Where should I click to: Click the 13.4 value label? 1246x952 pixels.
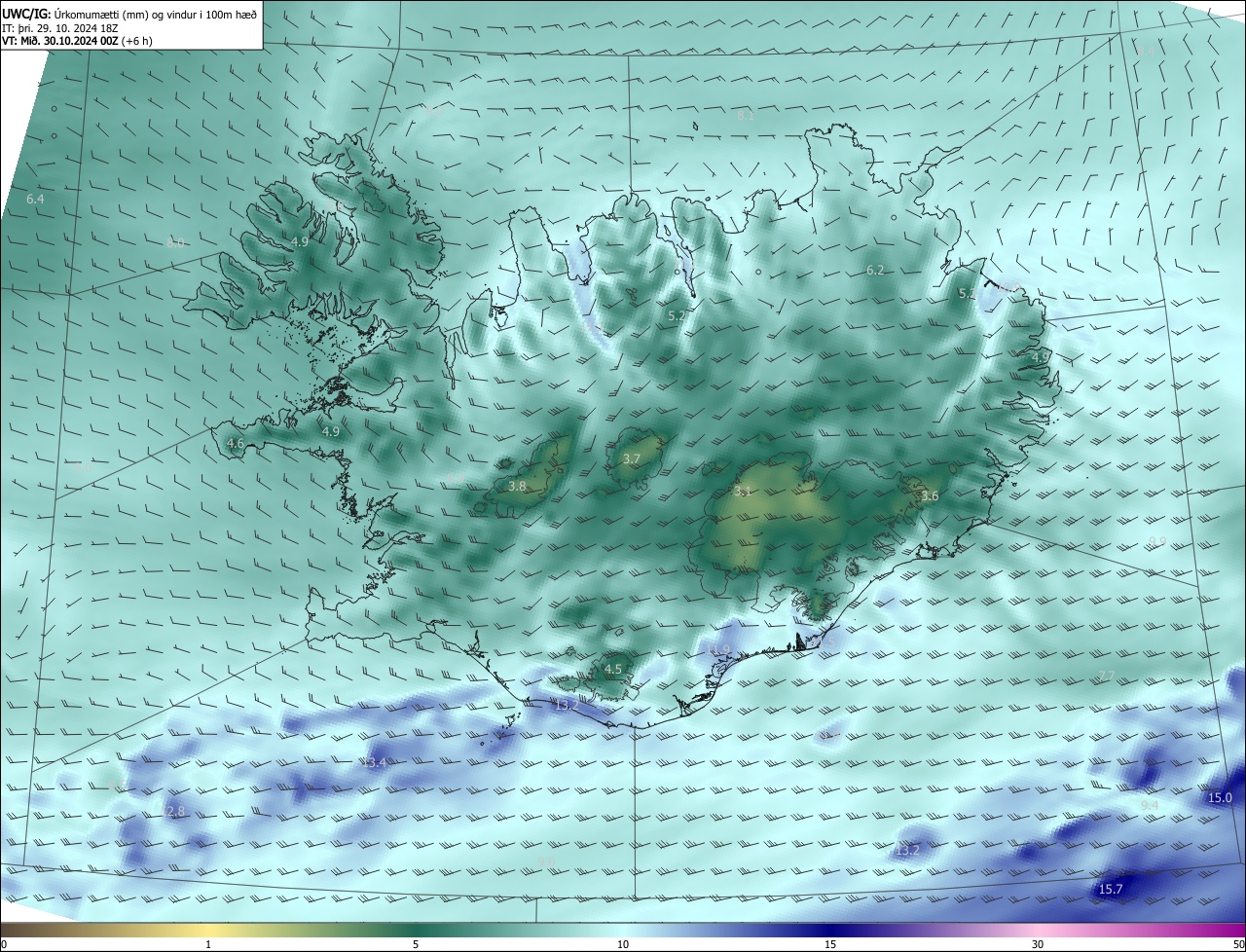tap(374, 762)
